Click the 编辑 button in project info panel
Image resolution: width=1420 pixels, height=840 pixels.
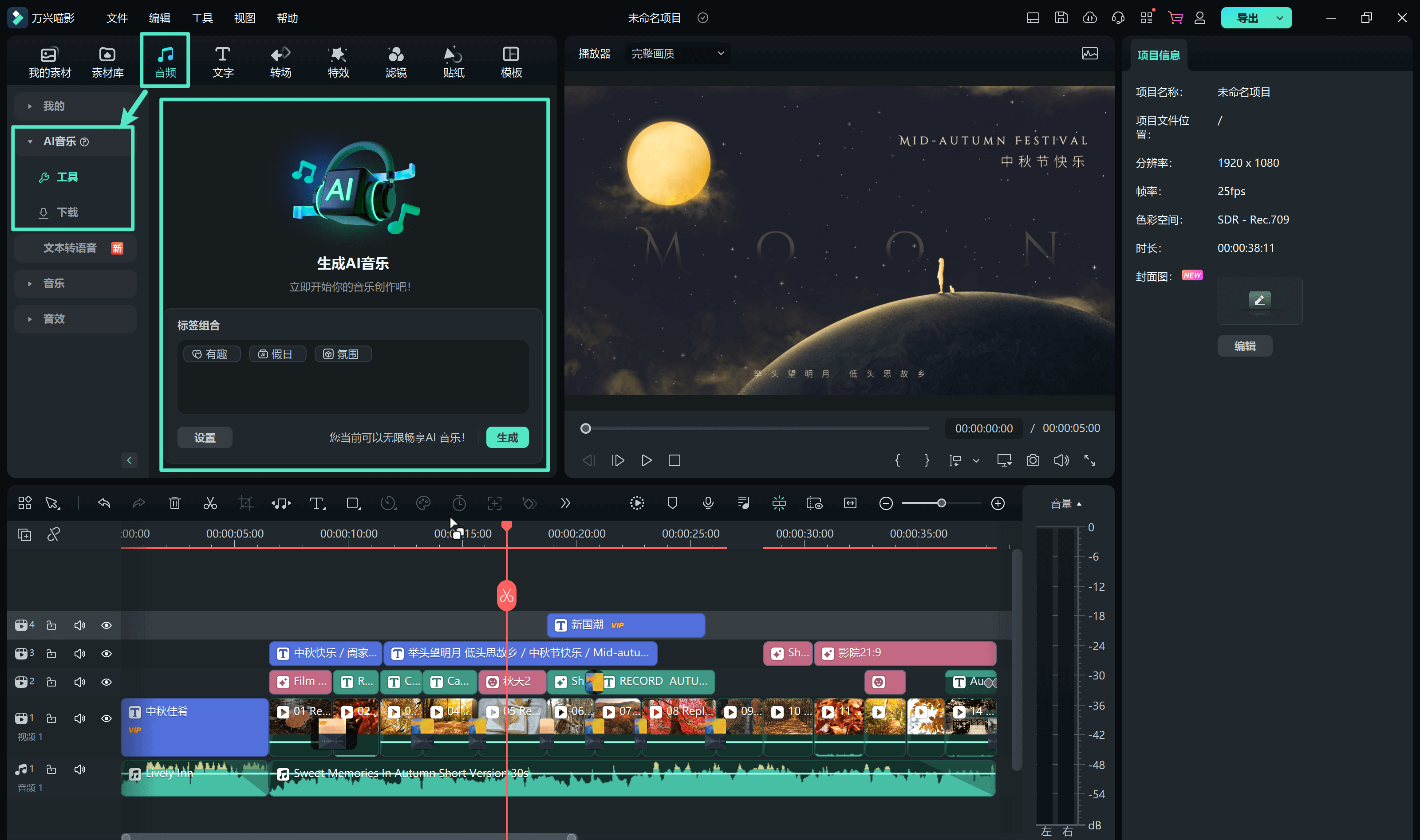click(x=1244, y=346)
